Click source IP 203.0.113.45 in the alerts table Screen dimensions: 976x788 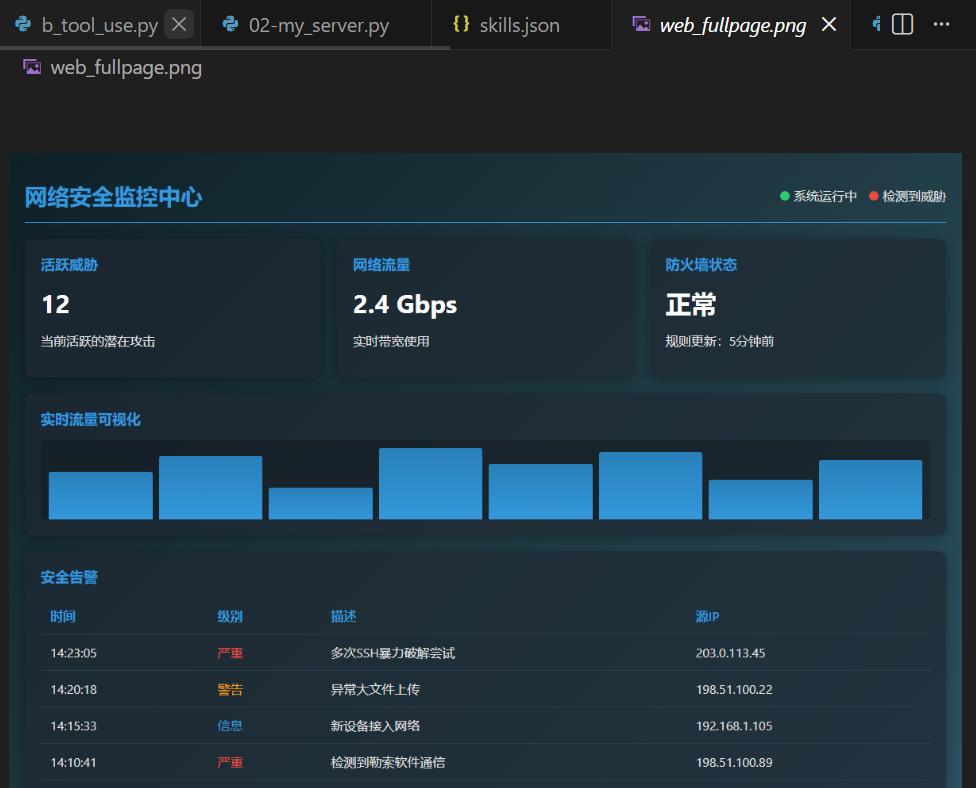730,653
